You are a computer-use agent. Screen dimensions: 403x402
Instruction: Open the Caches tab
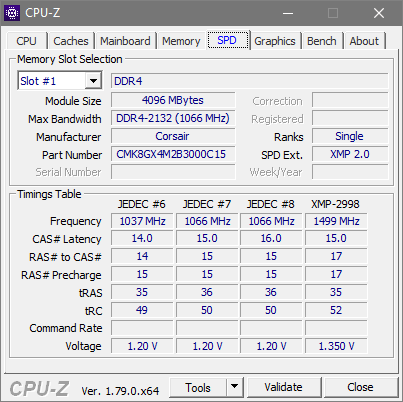coord(71,41)
